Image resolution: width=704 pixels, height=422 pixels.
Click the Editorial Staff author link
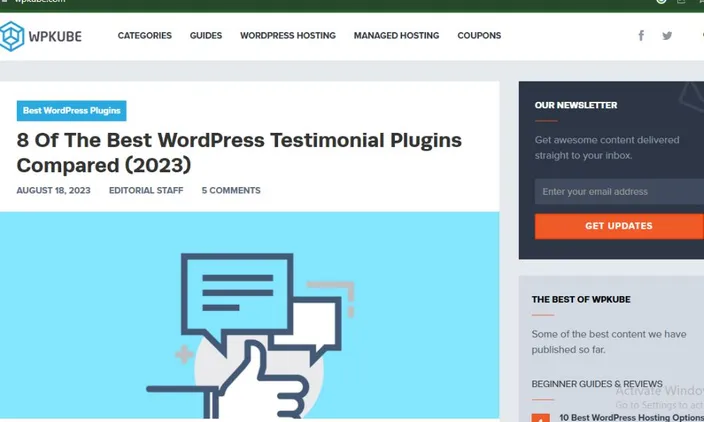(x=146, y=190)
